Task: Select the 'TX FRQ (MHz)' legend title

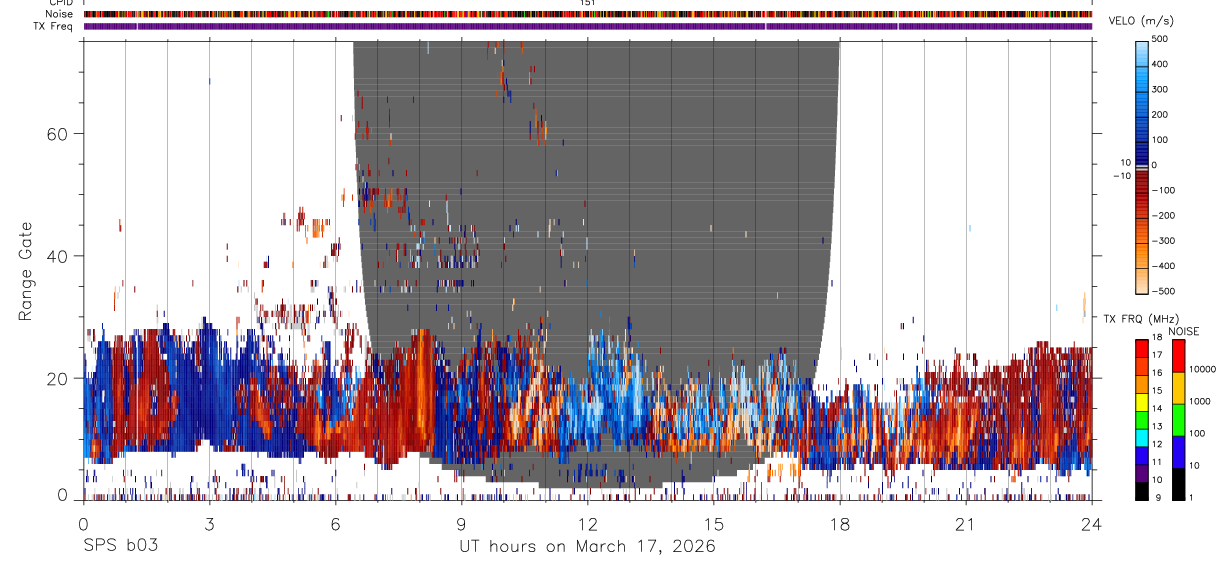Action: tap(1140, 318)
